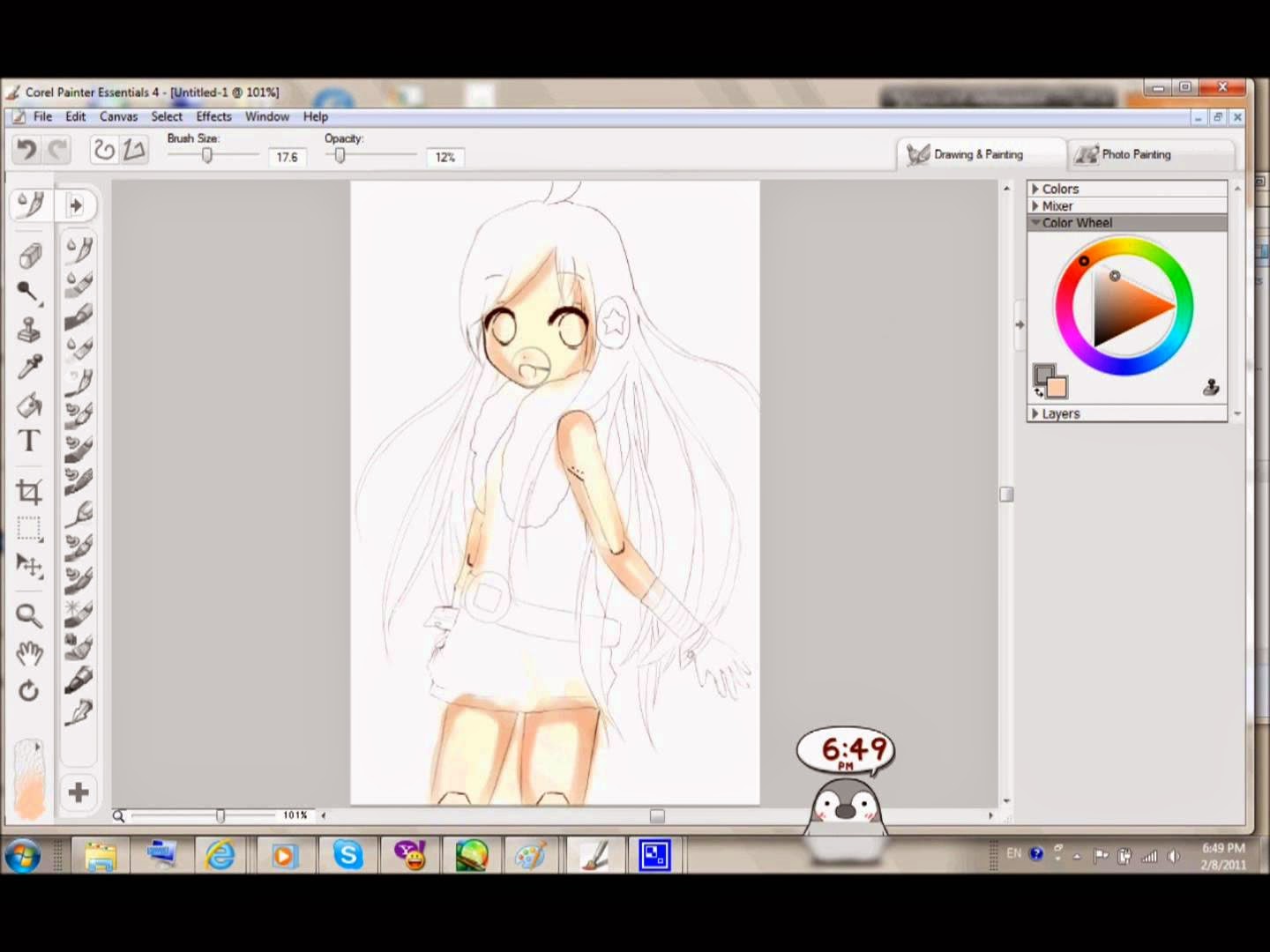
Task: Open the Effects menu
Action: tap(213, 116)
